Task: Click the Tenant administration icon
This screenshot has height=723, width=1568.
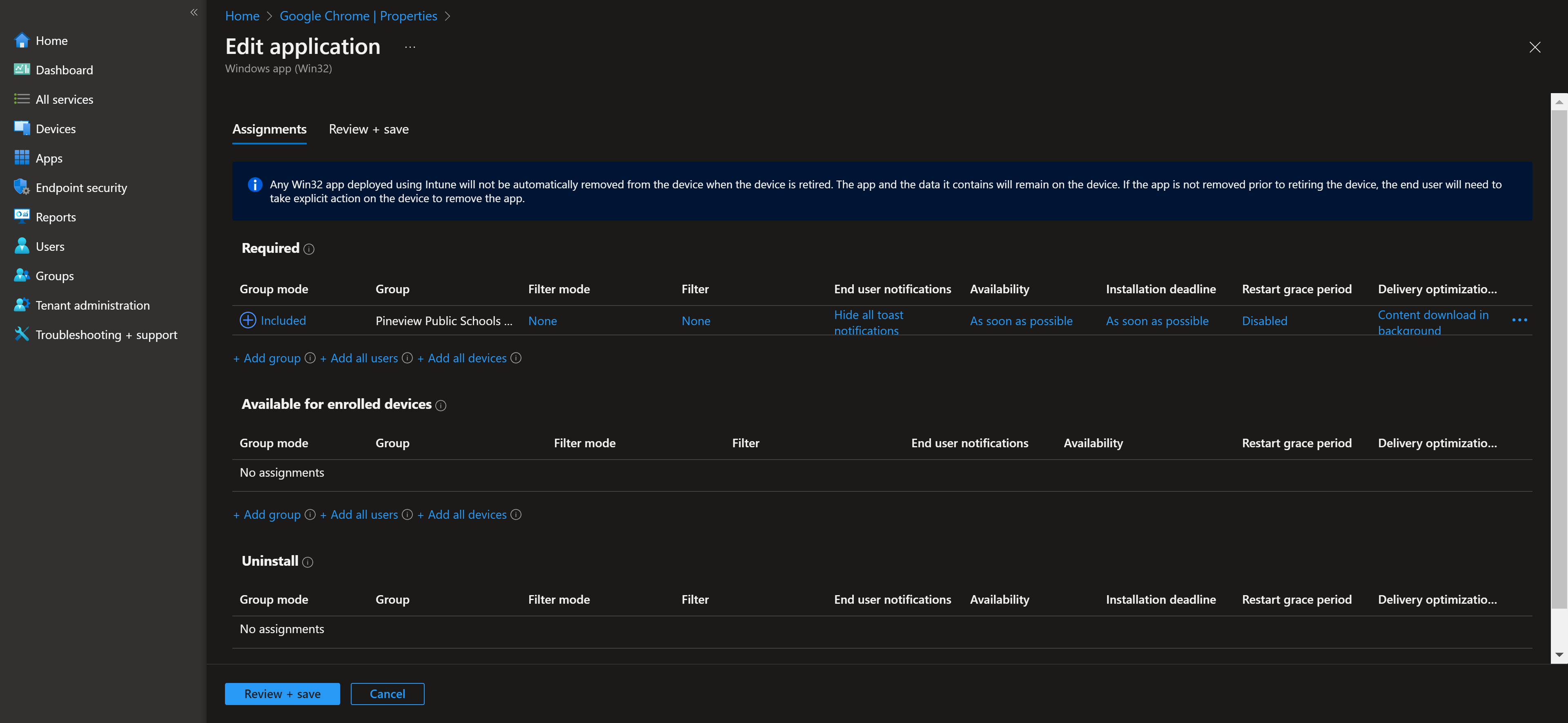Action: pyautogui.click(x=22, y=305)
